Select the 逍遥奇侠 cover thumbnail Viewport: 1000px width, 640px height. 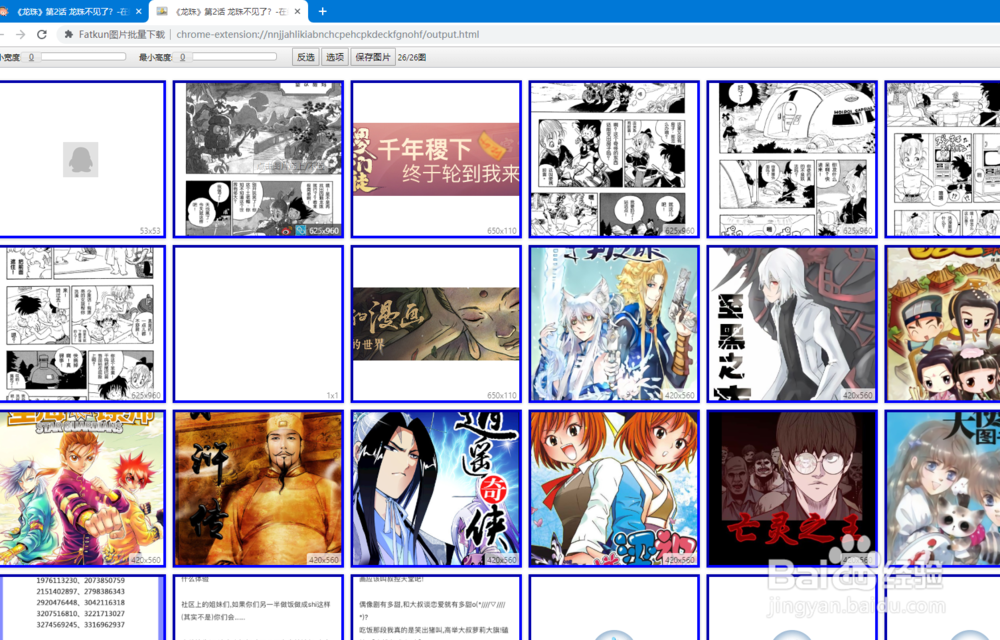(436, 488)
